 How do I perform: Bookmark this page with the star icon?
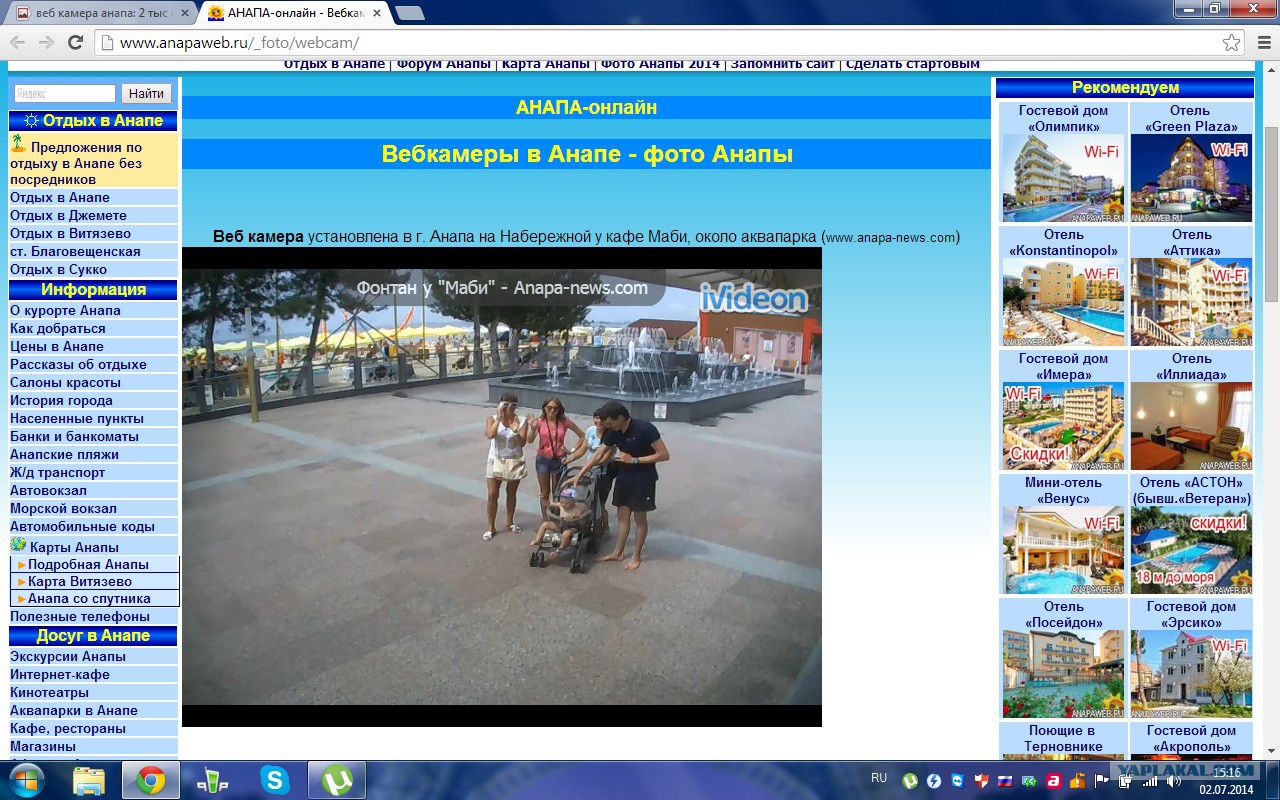[1231, 43]
